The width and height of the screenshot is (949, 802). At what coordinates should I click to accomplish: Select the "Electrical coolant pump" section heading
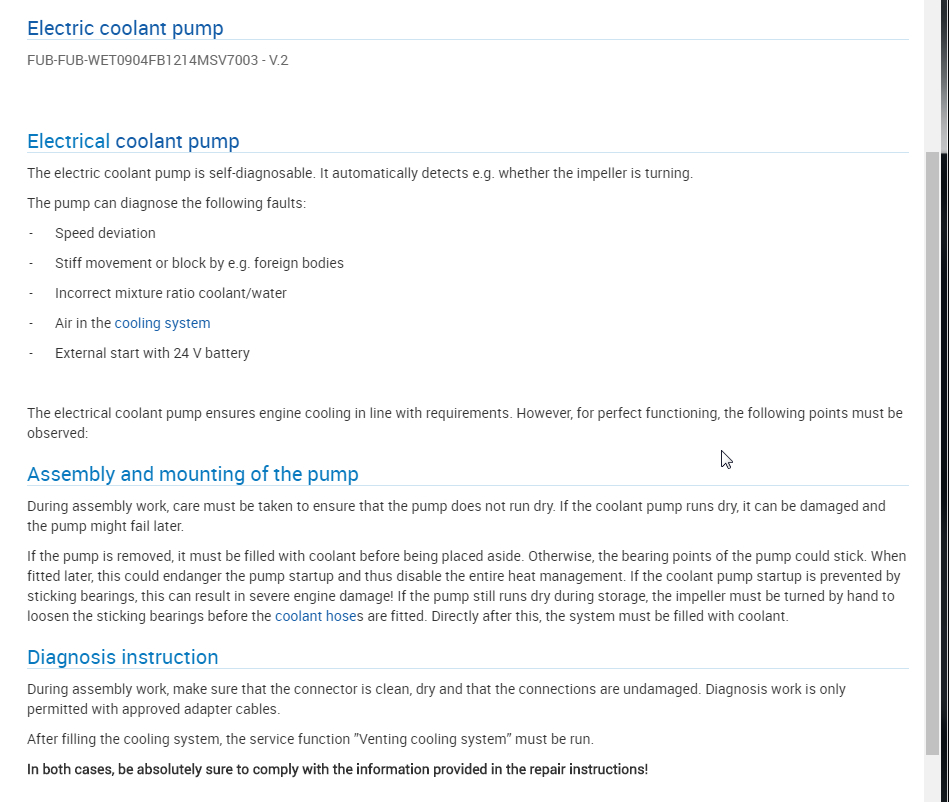(x=133, y=141)
